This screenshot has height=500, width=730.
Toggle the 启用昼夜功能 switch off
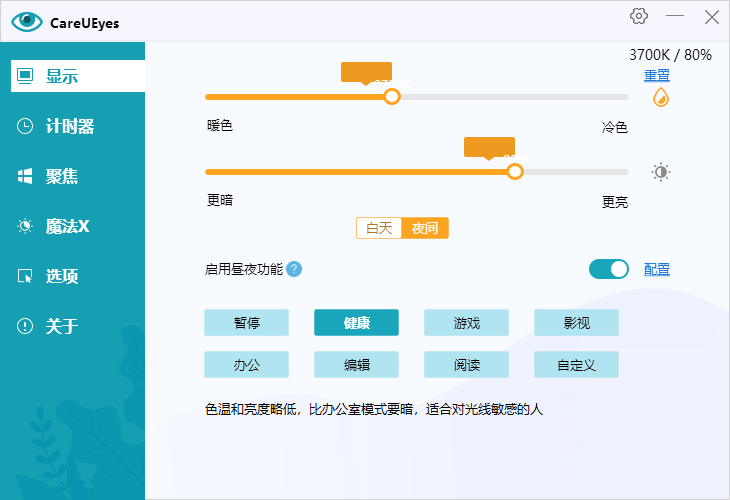tap(609, 269)
